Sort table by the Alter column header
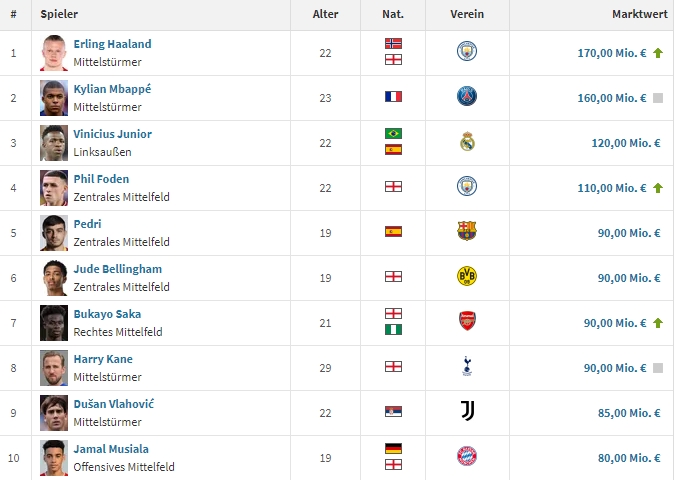The image size is (674, 480). [325, 14]
